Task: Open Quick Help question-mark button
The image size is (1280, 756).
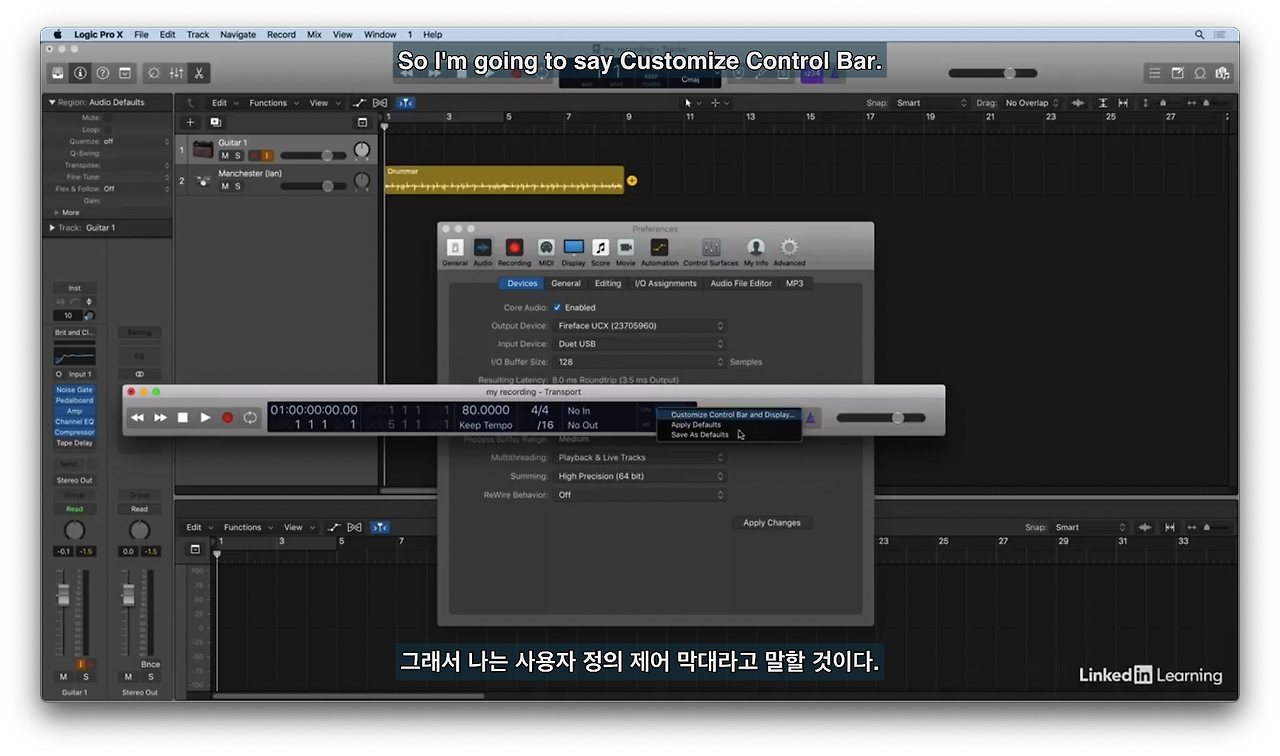Action: tap(102, 73)
